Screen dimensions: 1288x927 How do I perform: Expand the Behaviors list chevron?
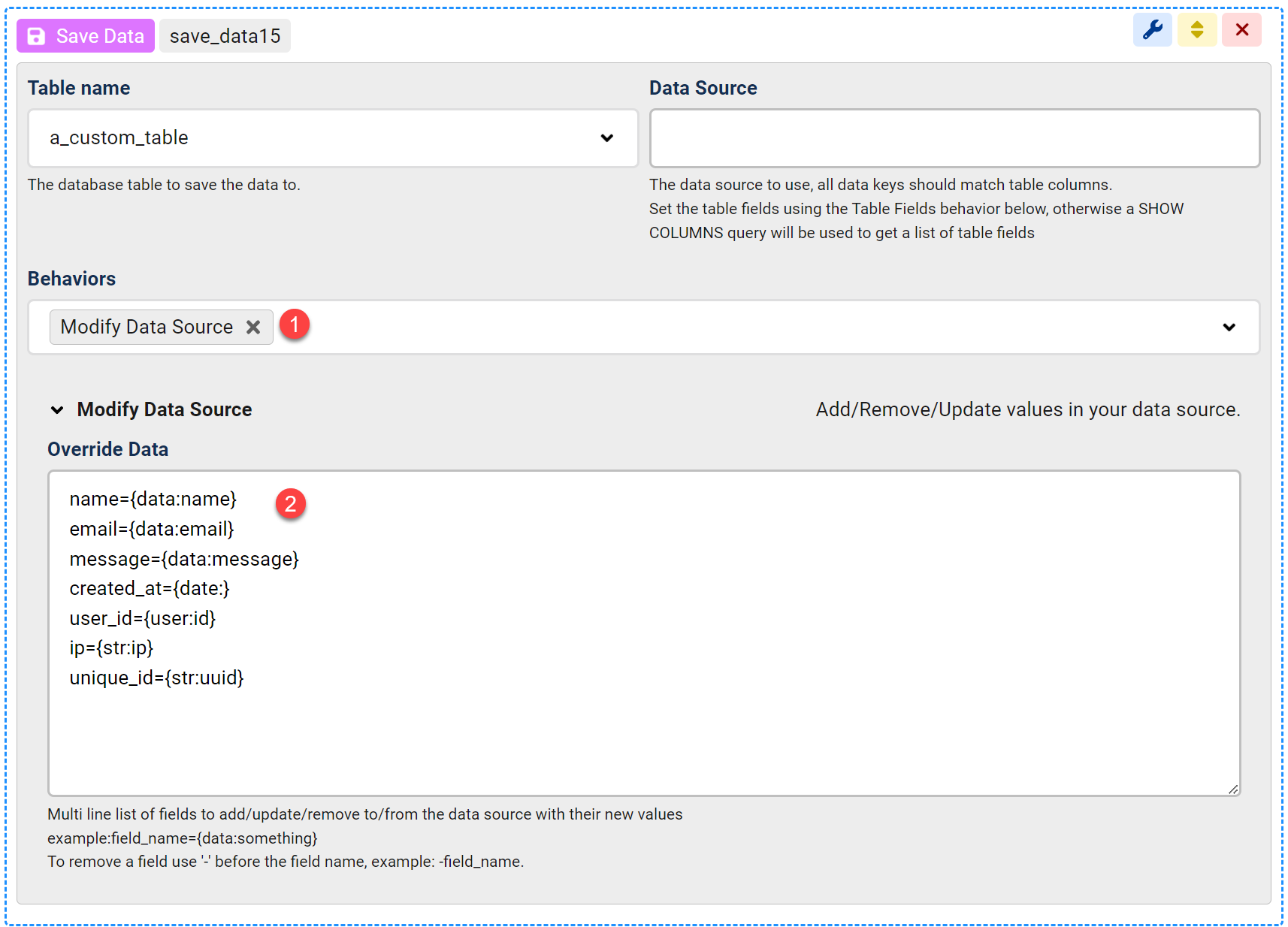point(1229,328)
